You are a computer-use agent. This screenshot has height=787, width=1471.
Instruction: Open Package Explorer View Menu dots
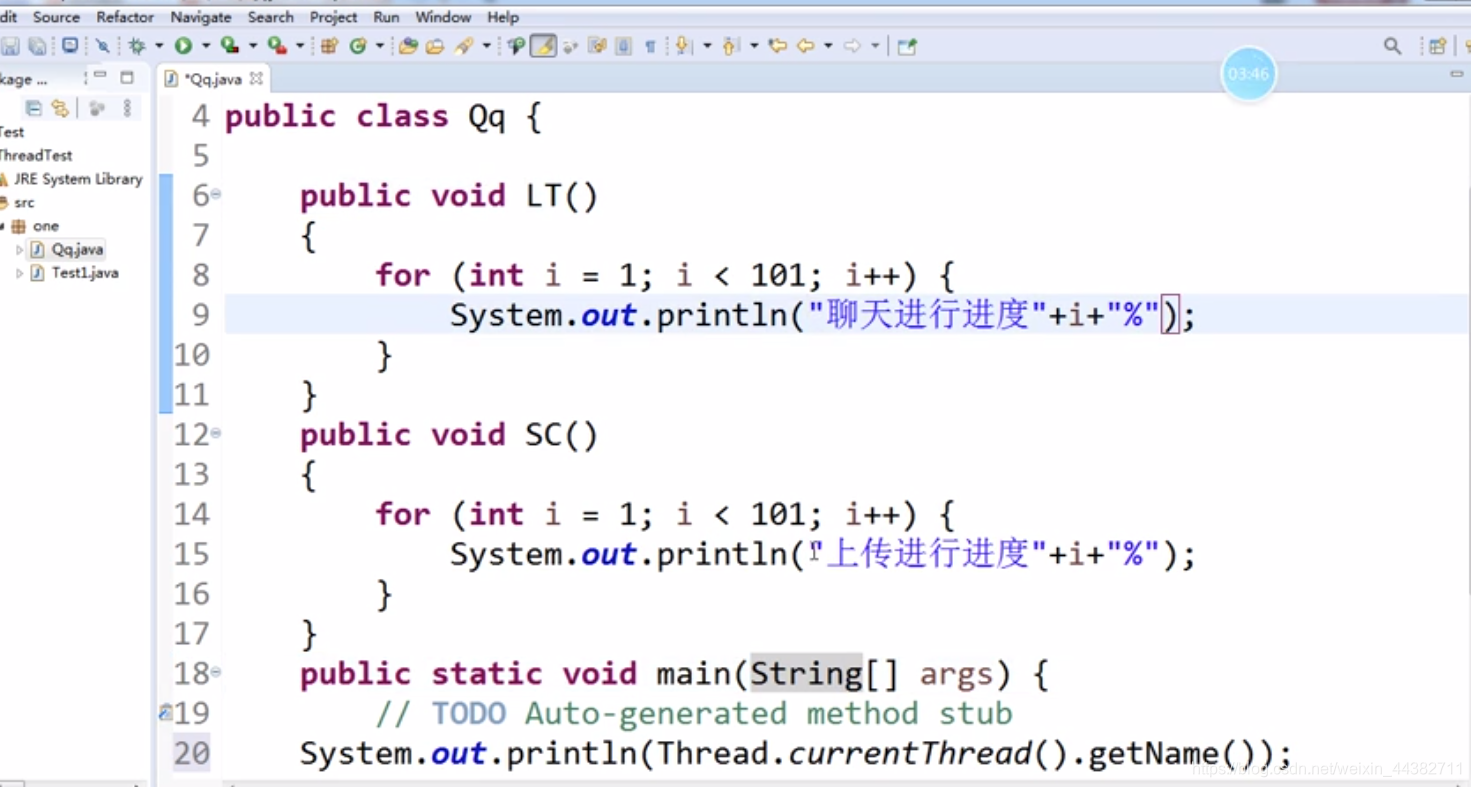coord(127,108)
